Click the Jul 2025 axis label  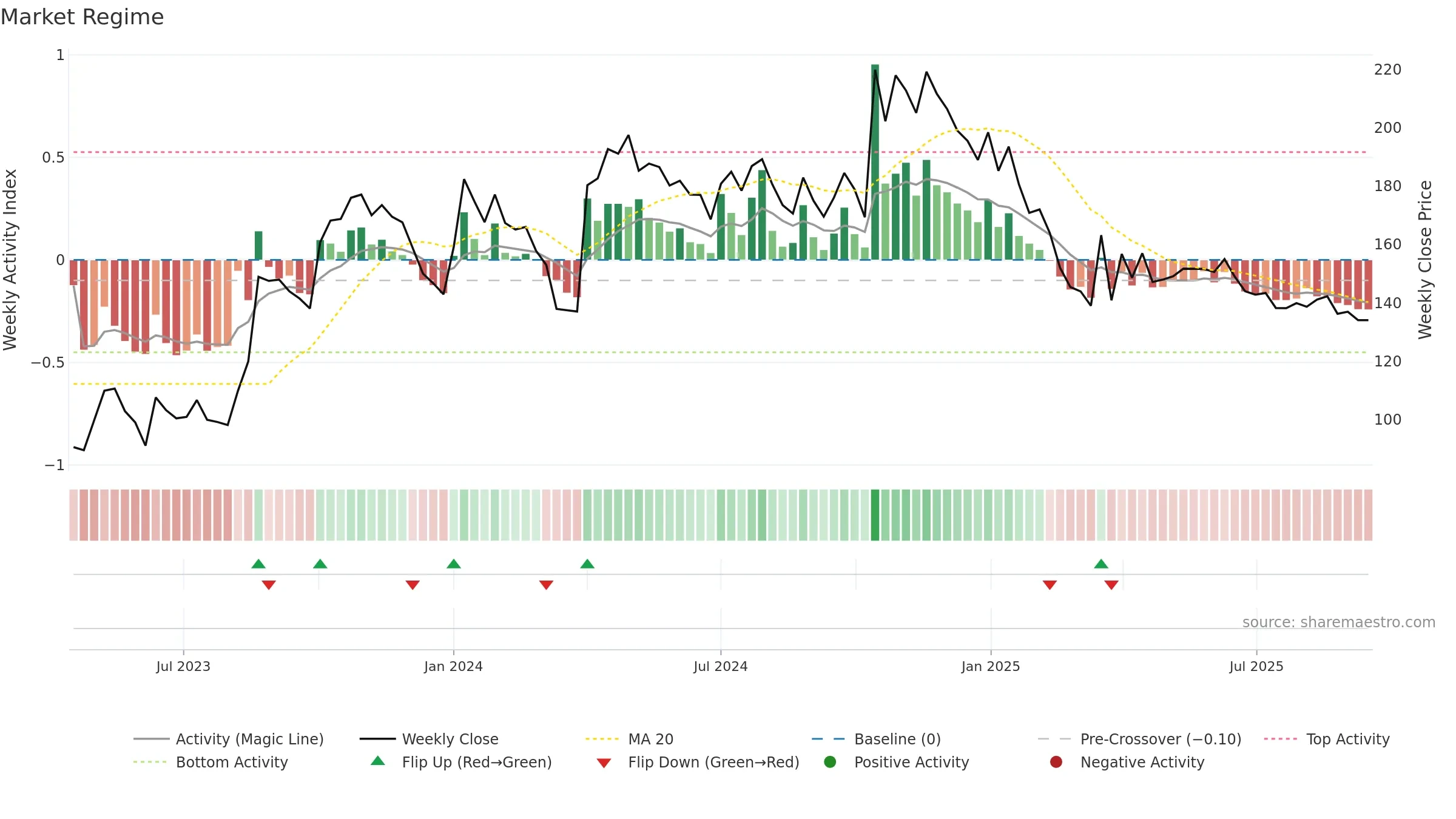click(x=1256, y=667)
